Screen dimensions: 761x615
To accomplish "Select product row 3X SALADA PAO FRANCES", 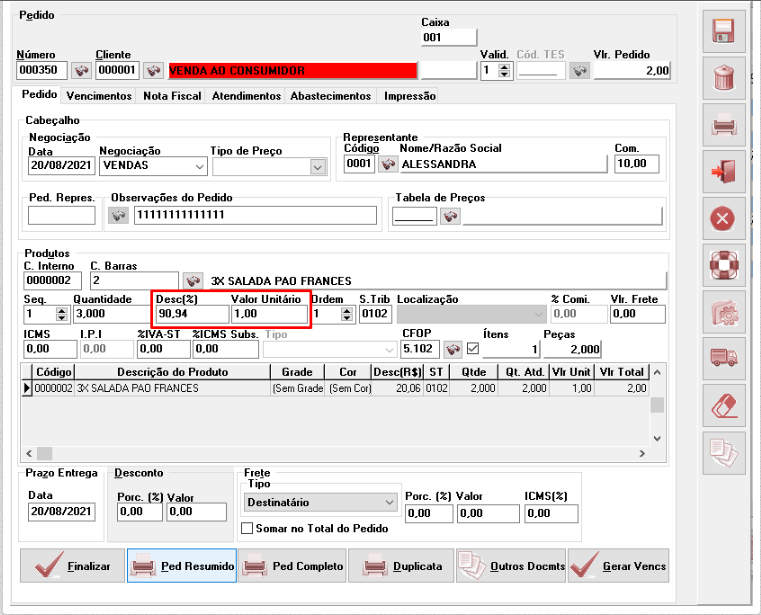I will click(x=335, y=388).
